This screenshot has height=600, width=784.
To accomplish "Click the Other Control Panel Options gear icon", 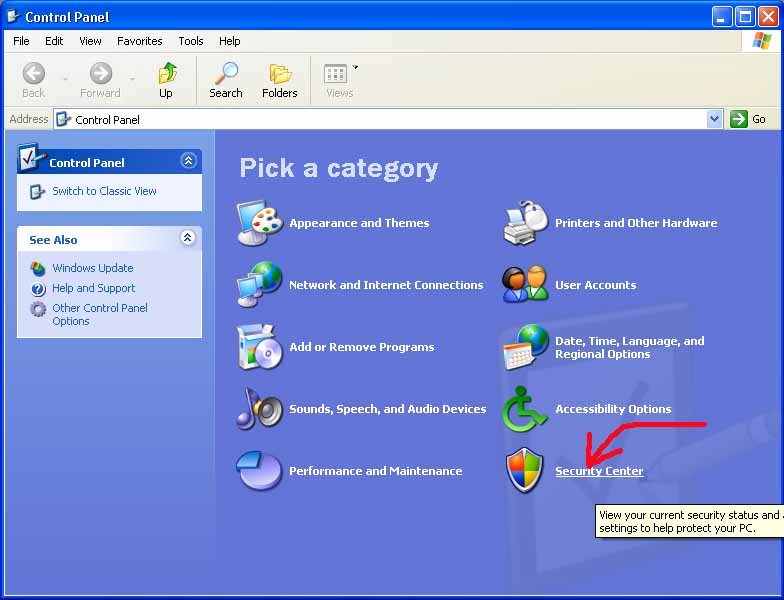I will click(x=38, y=310).
